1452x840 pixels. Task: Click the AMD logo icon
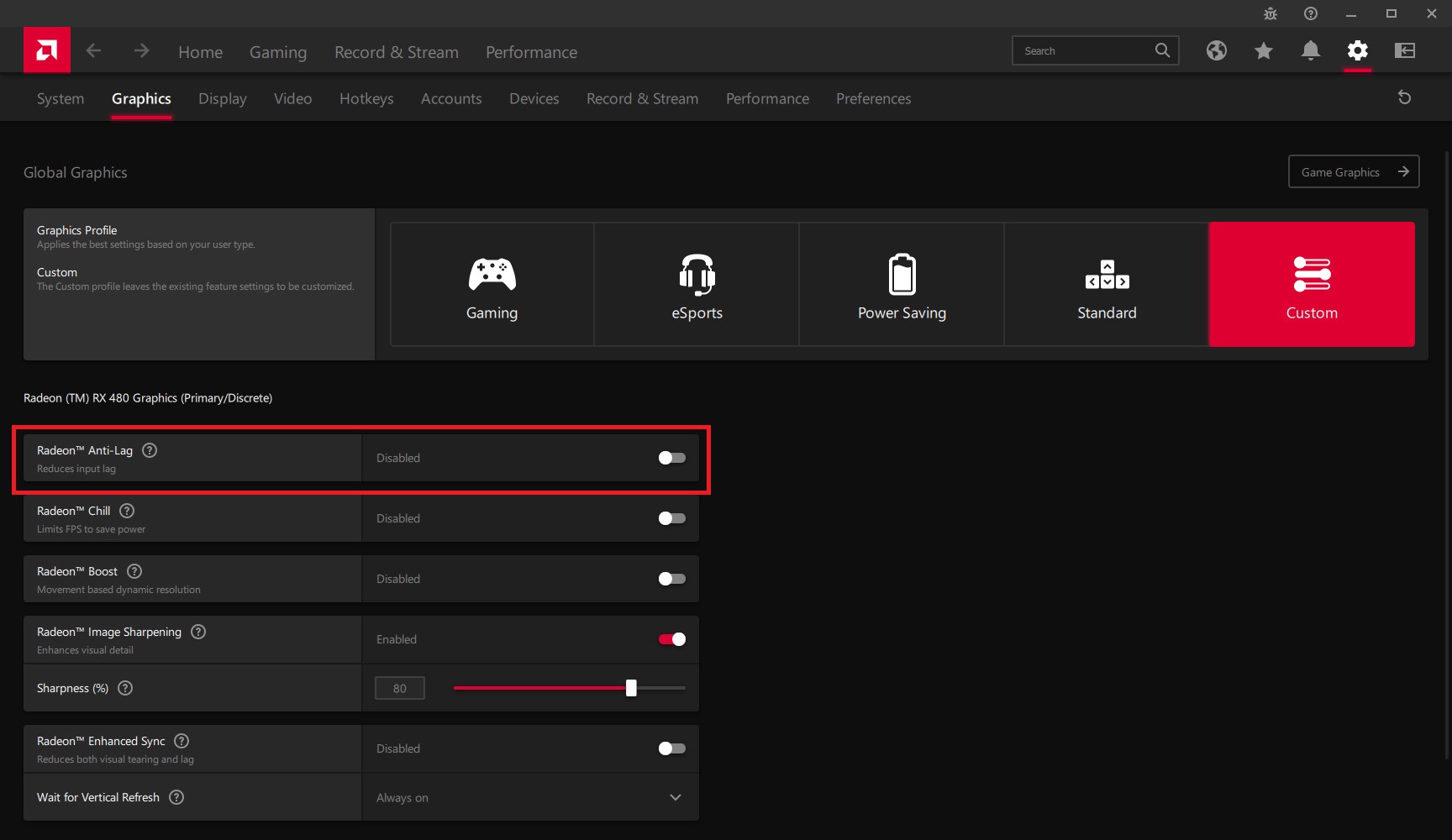pos(47,50)
